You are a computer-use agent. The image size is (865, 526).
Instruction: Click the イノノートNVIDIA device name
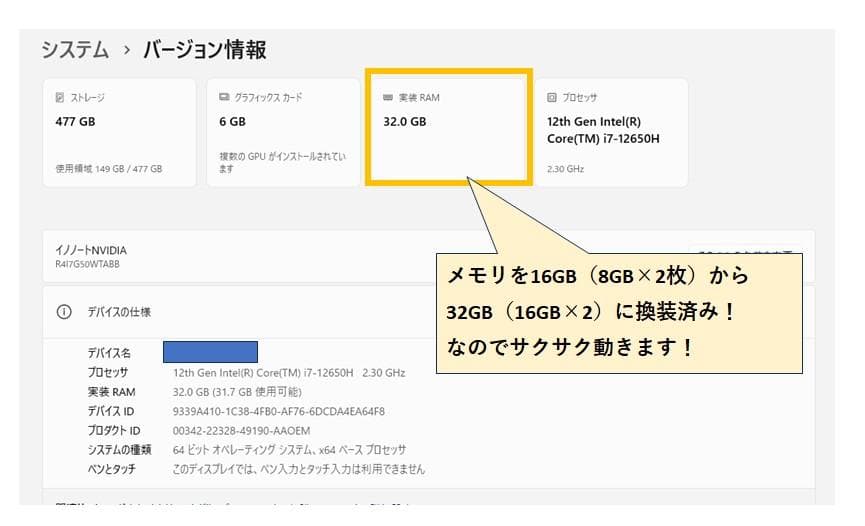[91, 250]
